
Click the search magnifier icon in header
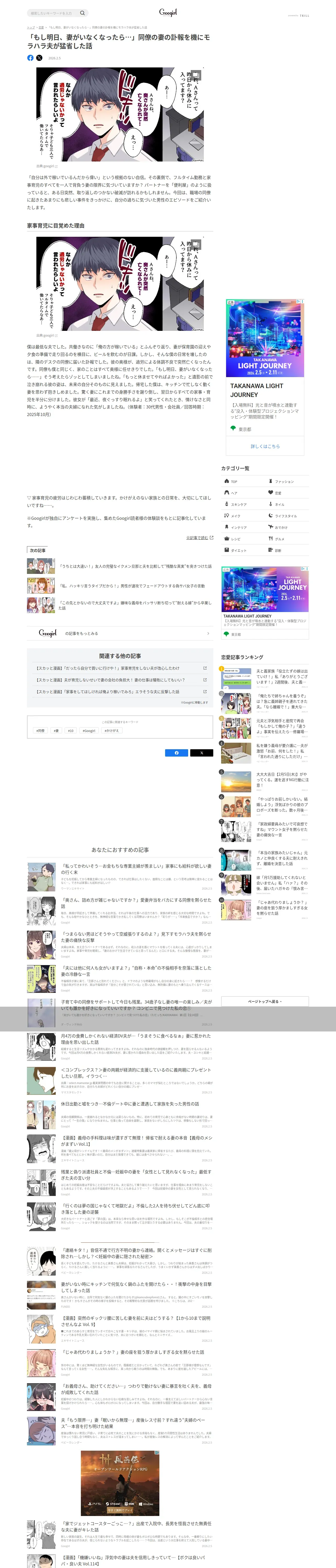coord(82,13)
